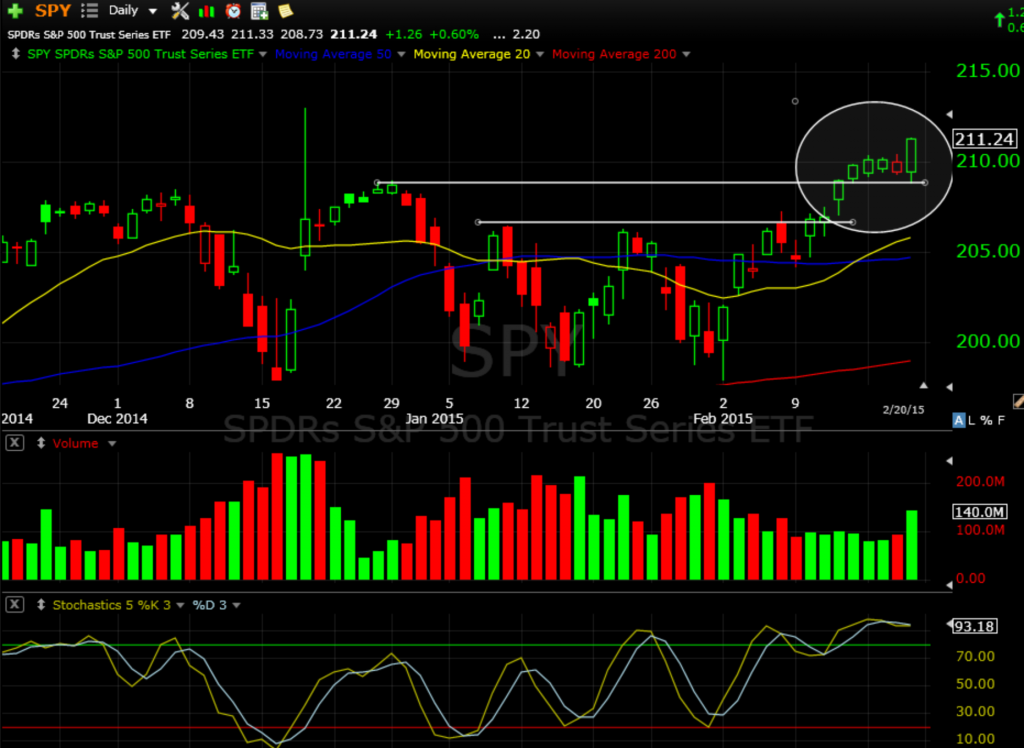Click the 93.18 stochastics value tag

pyautogui.click(x=974, y=626)
